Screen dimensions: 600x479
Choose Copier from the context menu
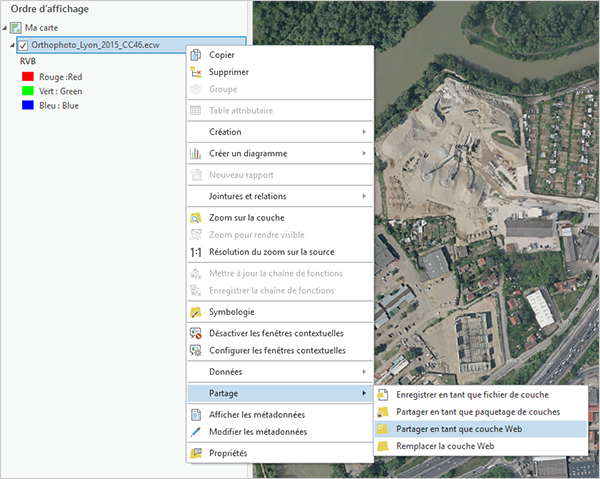[280, 55]
